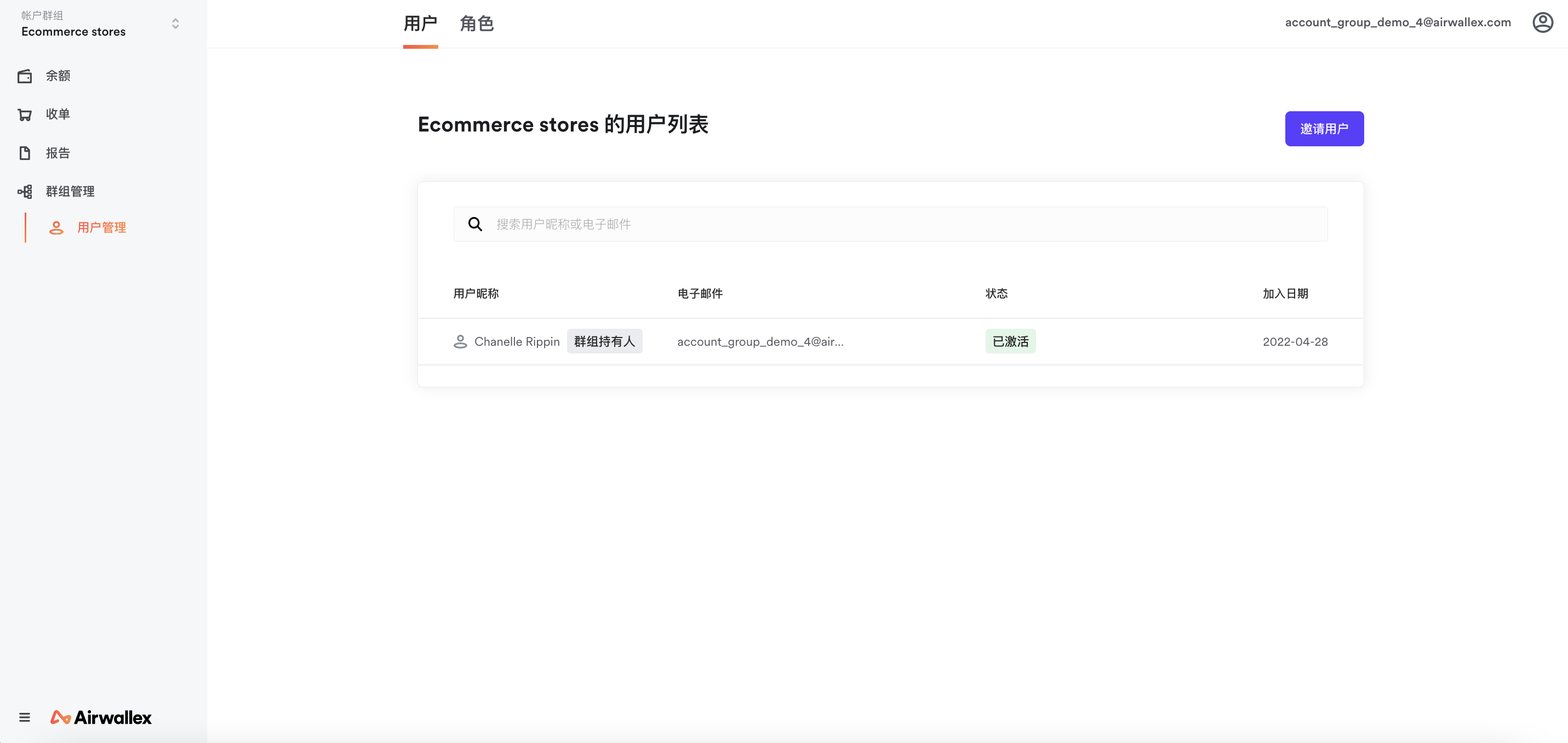Click the 已激活 status tag
This screenshot has width=1568, height=743.
(1010, 342)
